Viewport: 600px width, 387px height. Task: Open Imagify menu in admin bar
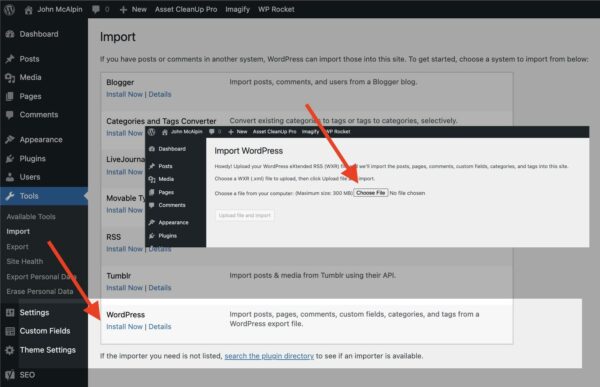point(237,9)
